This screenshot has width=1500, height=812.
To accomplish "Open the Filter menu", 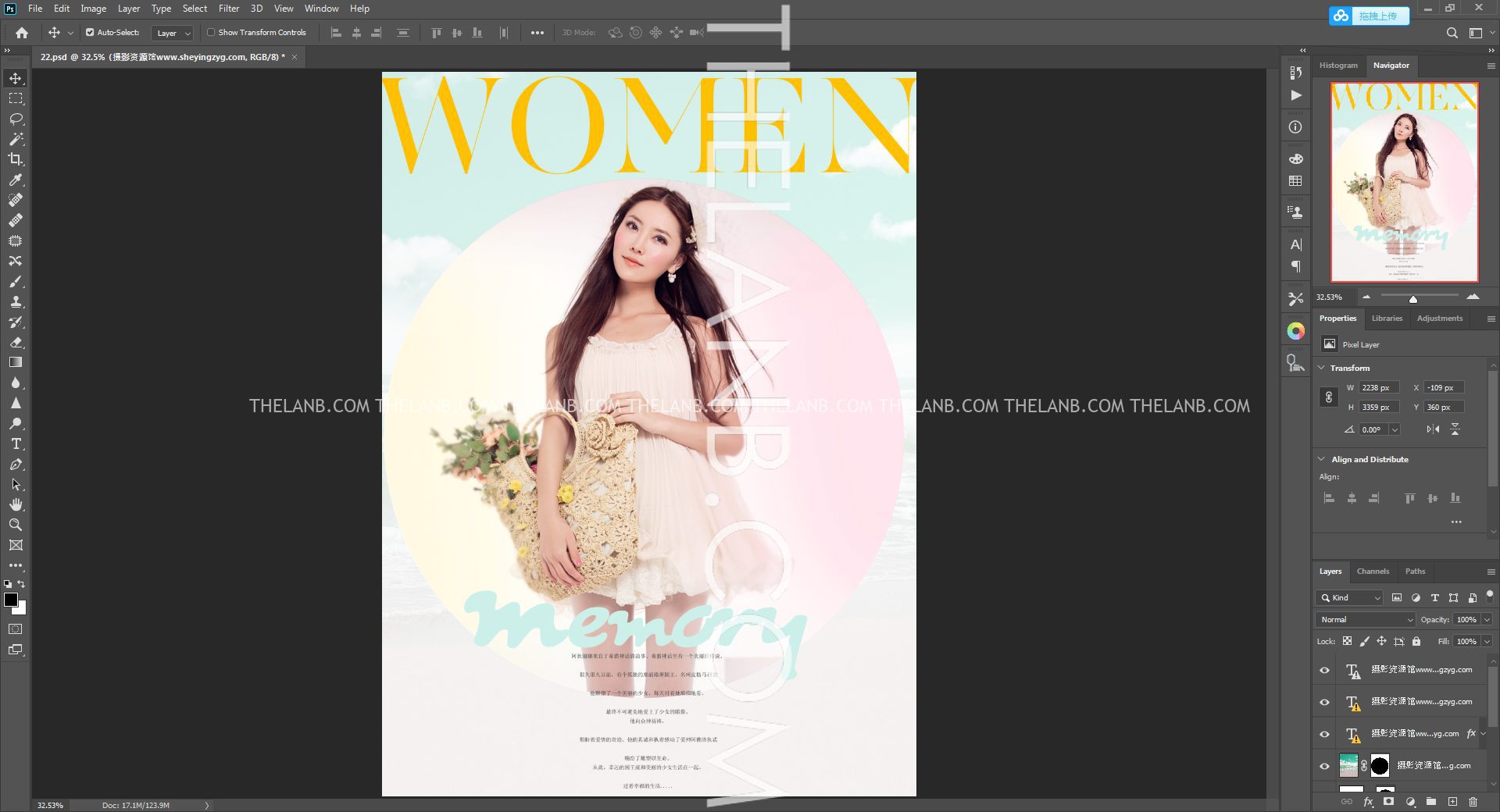I will click(228, 9).
